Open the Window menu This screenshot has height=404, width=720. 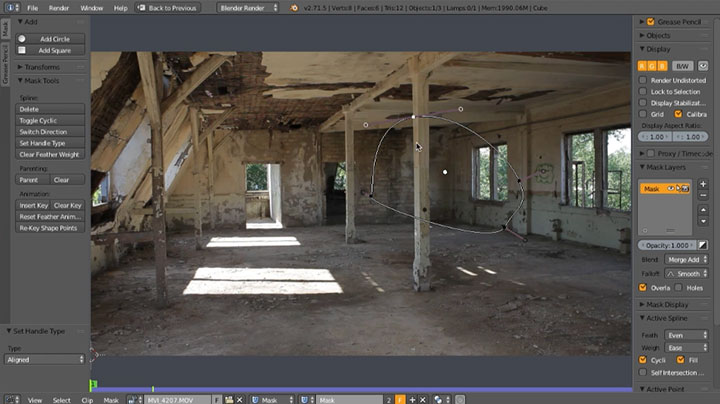tap(91, 8)
